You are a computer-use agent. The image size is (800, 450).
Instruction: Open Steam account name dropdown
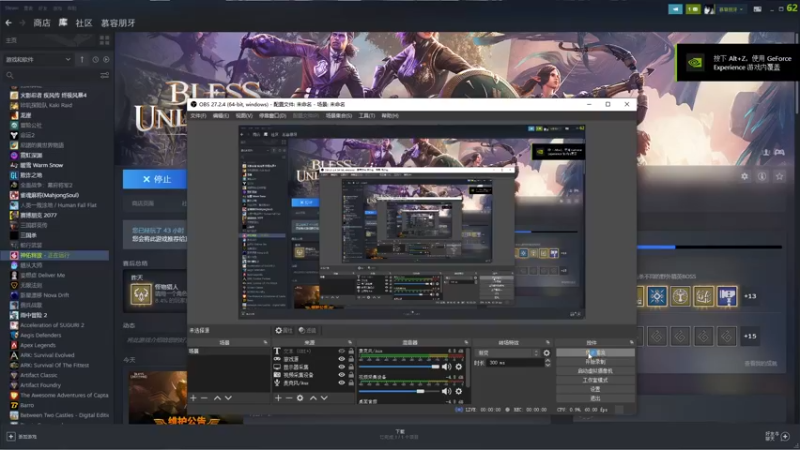(731, 9)
